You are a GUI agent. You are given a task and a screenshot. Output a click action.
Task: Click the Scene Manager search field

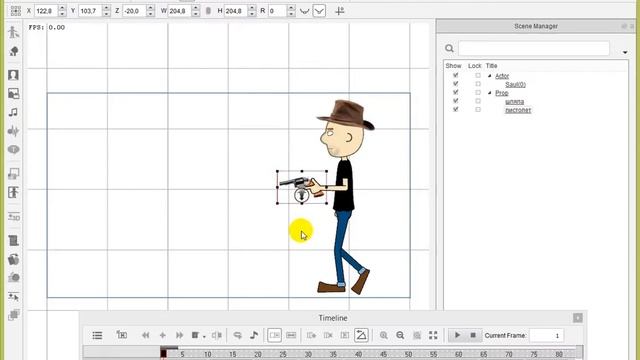point(534,49)
